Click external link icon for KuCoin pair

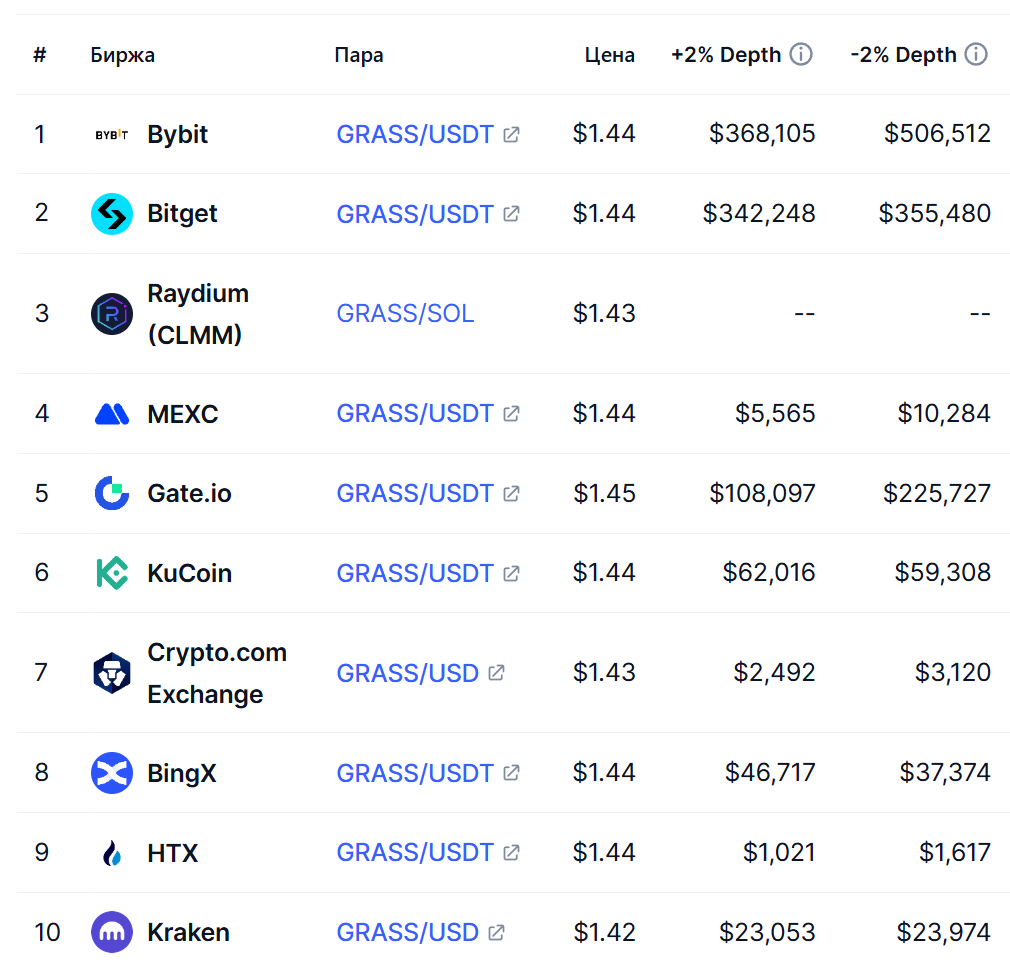click(x=511, y=573)
